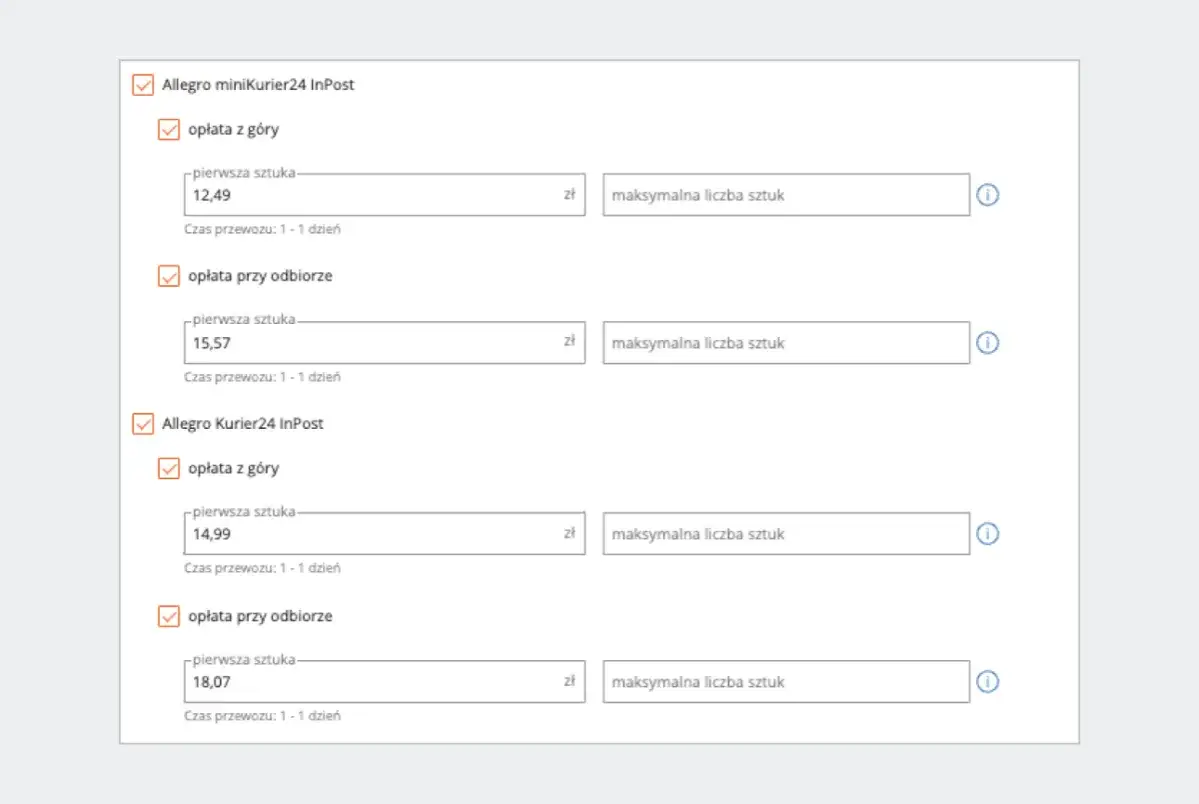Open info icon beside the 18,07 price row
The height and width of the screenshot is (804, 1199).
coord(987,682)
